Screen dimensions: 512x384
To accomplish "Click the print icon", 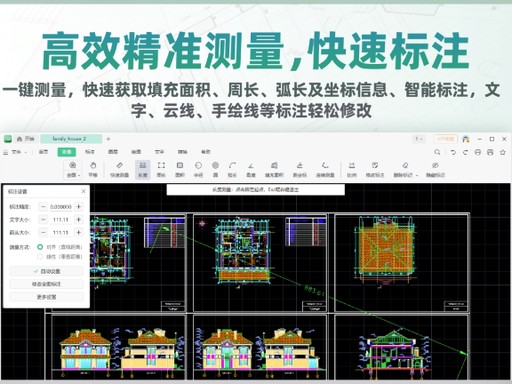I will (x=478, y=152).
